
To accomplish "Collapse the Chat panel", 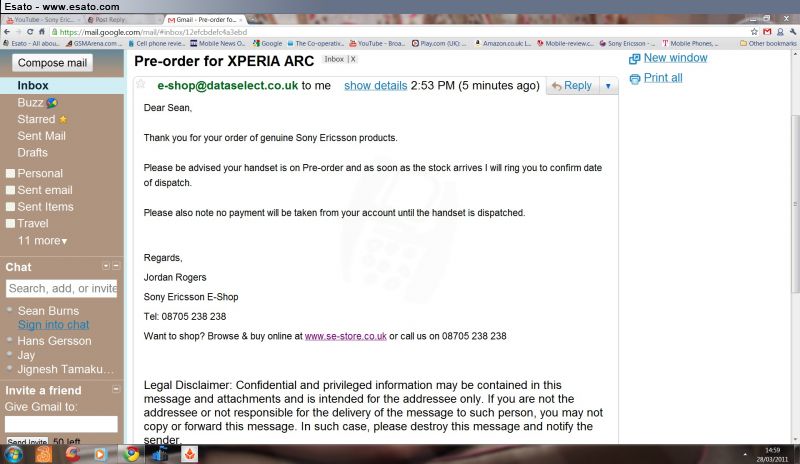I will pyautogui.click(x=116, y=266).
